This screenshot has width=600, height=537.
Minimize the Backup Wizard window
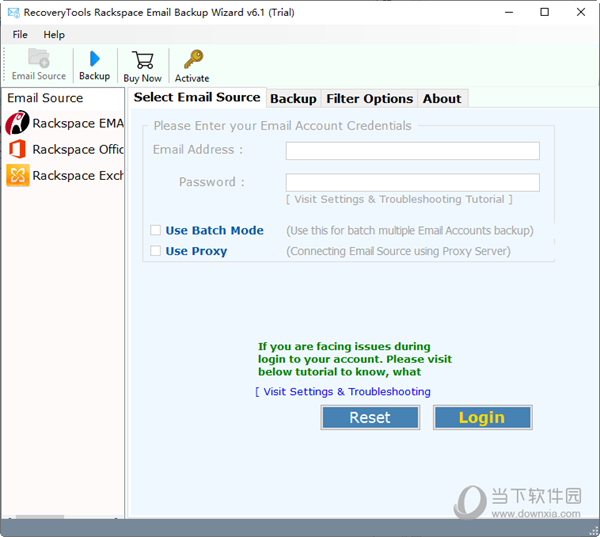coord(509,12)
